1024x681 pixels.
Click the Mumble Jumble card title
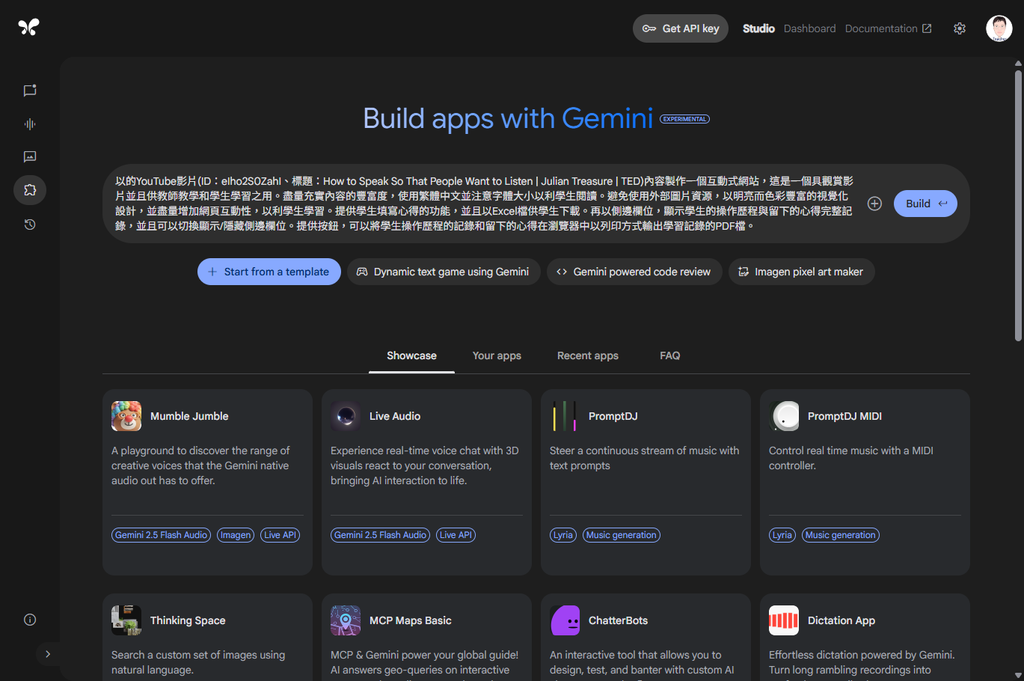[x=189, y=417]
